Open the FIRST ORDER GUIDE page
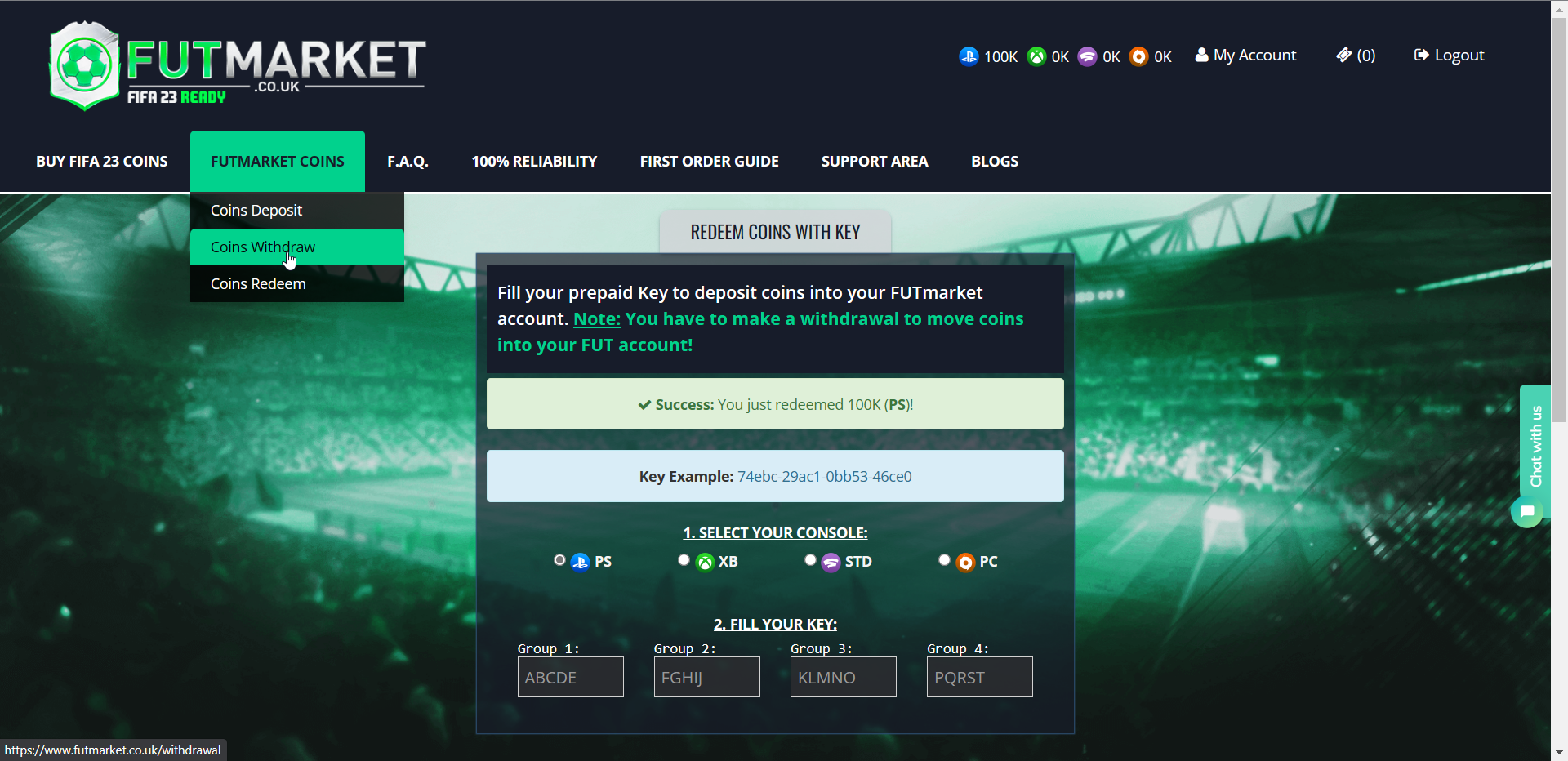 [710, 162]
